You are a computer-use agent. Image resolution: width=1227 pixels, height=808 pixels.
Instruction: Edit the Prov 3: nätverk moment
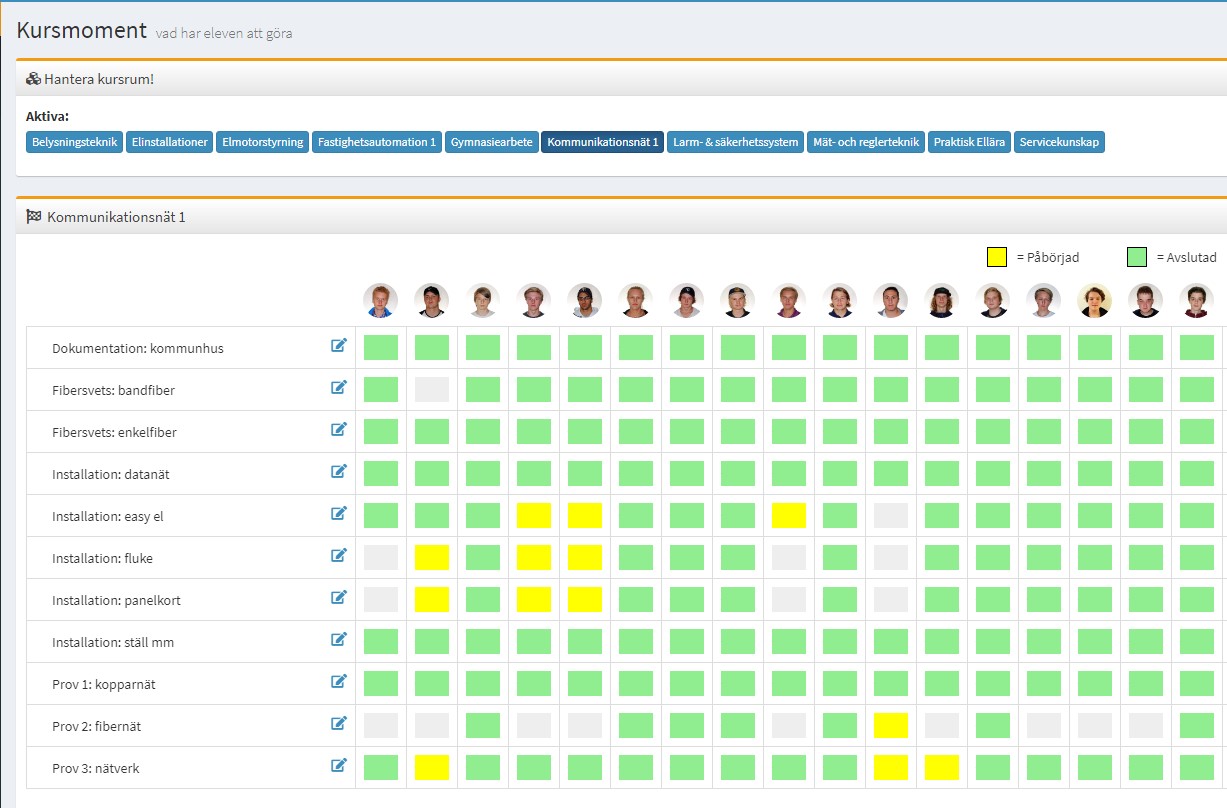(339, 766)
